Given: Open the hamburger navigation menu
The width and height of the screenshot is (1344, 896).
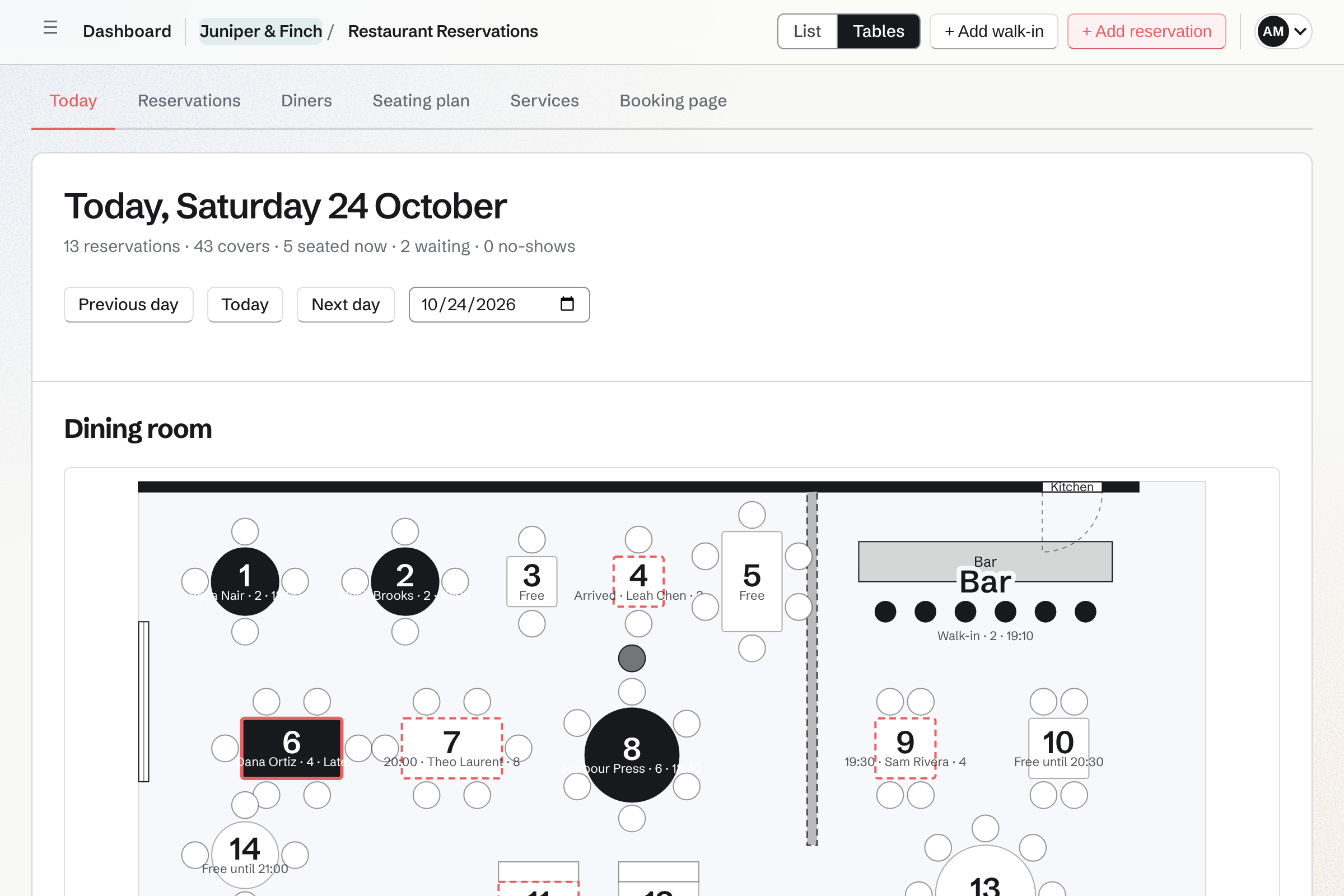Looking at the screenshot, I should click(50, 27).
